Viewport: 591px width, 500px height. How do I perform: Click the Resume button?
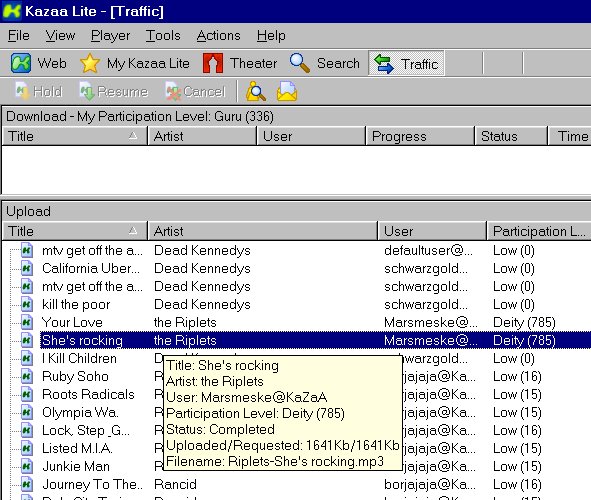click(113, 92)
